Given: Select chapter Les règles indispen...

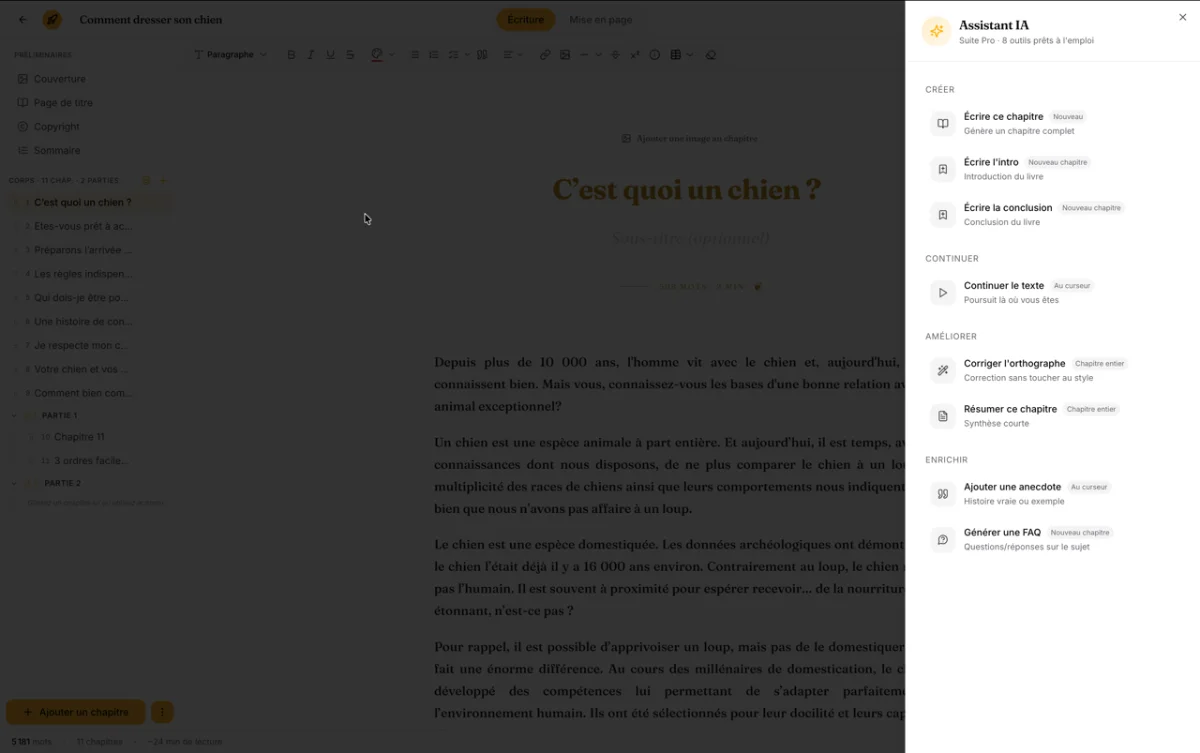Looking at the screenshot, I should click(x=88, y=274).
